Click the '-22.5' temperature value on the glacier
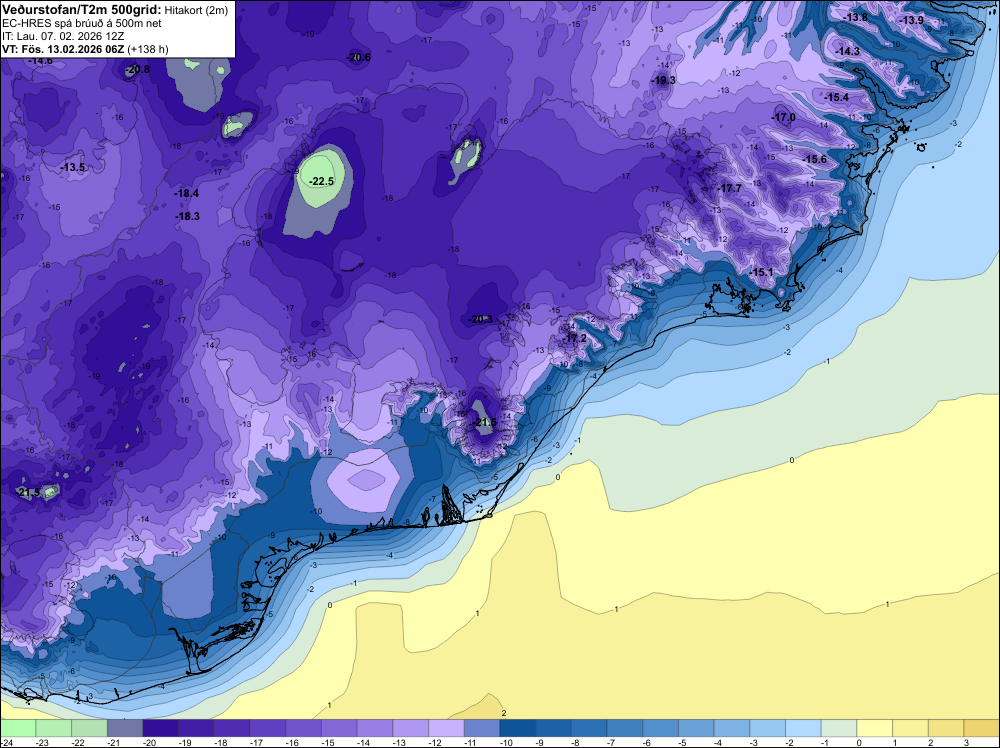Screen dimensions: 1000x748 [x=321, y=182]
